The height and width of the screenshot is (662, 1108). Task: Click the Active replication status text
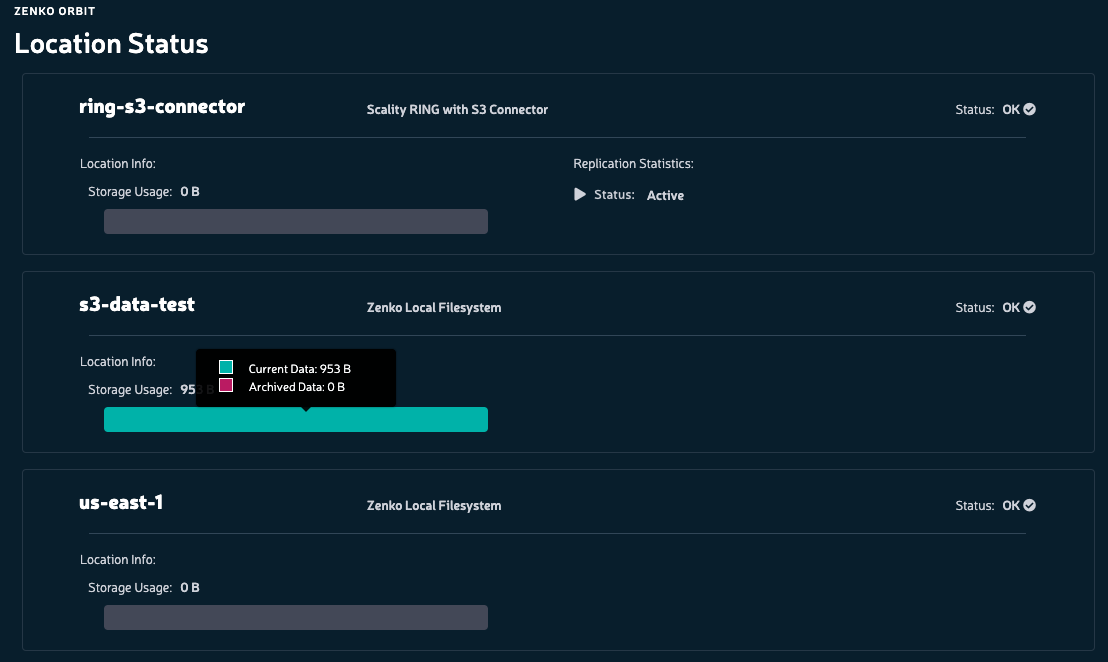coord(665,196)
